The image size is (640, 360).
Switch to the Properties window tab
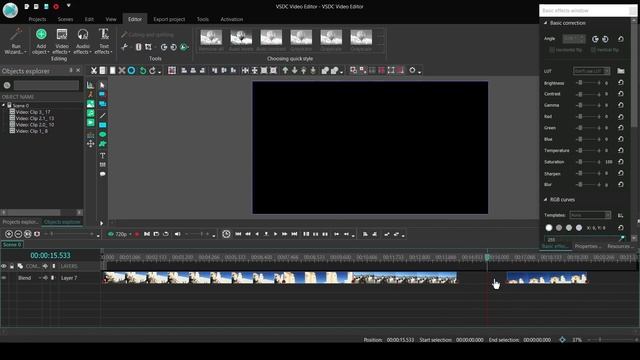coord(588,246)
